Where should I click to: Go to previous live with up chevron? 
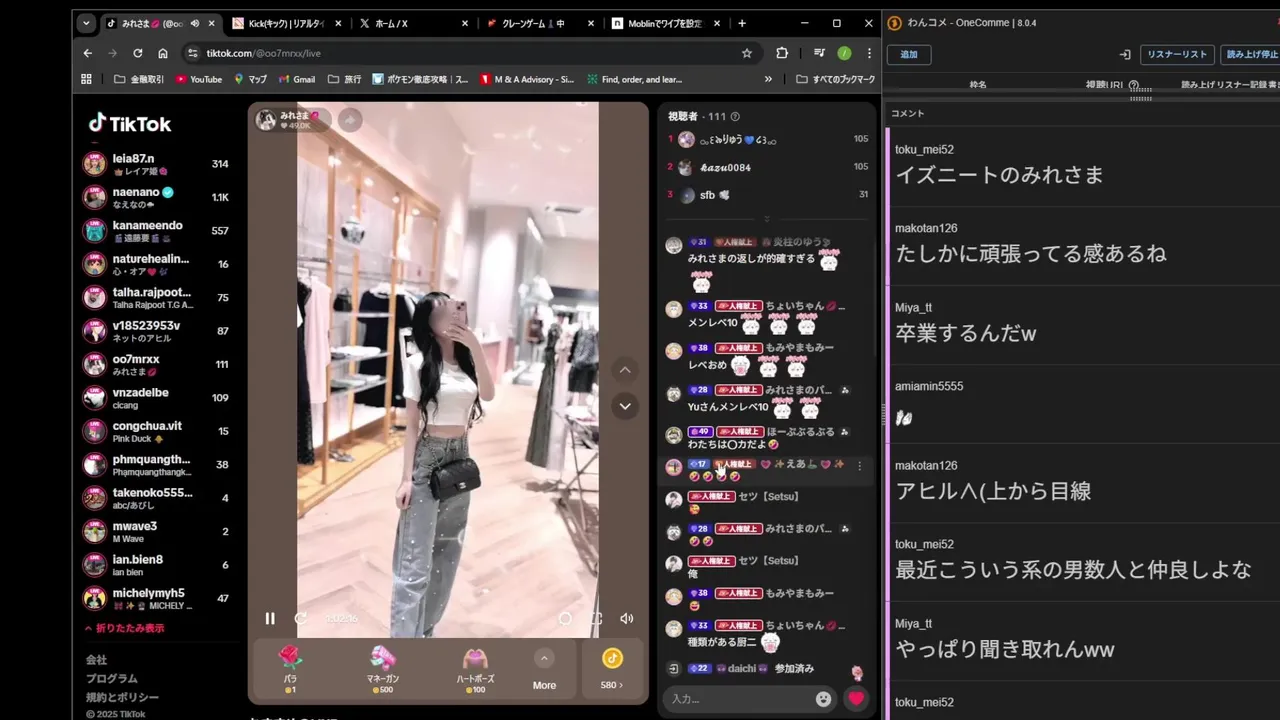click(625, 370)
